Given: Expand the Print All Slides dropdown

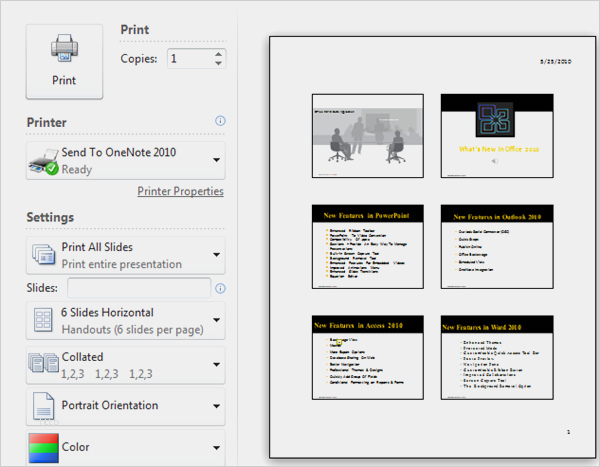Looking at the screenshot, I should pos(217,256).
